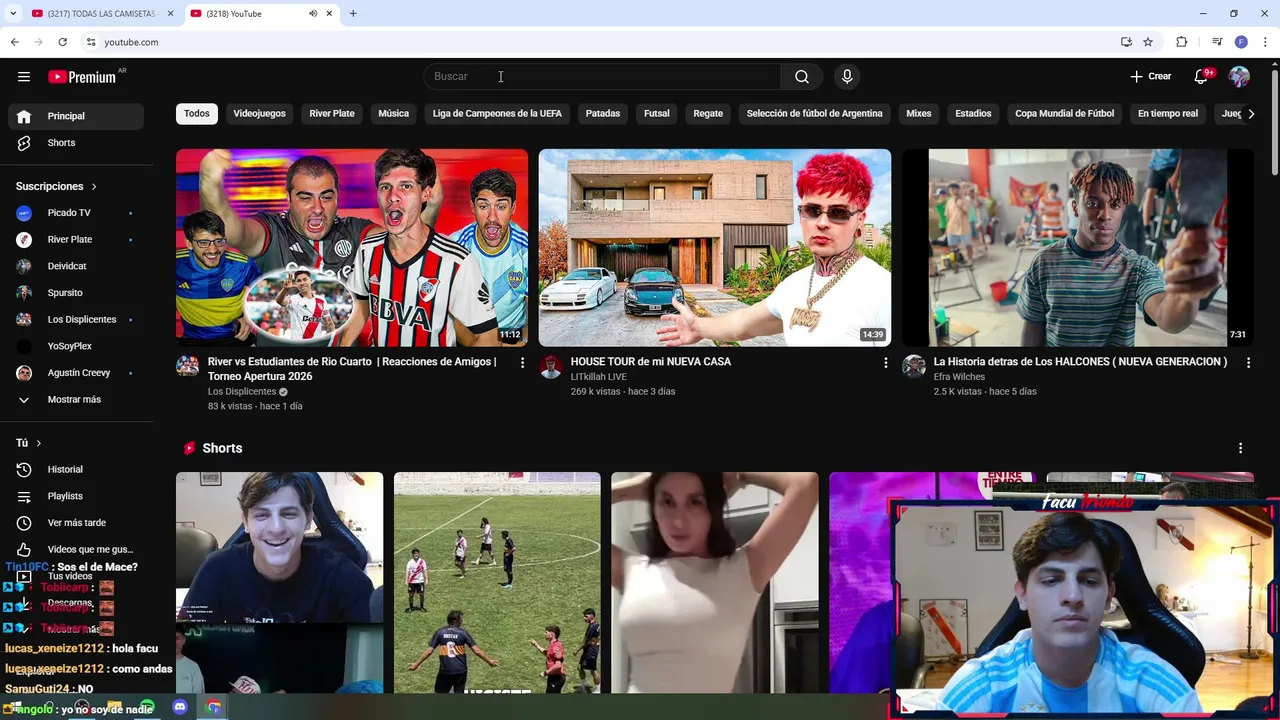
Task: Open the Chrome three-dot menu
Action: click(x=1265, y=42)
